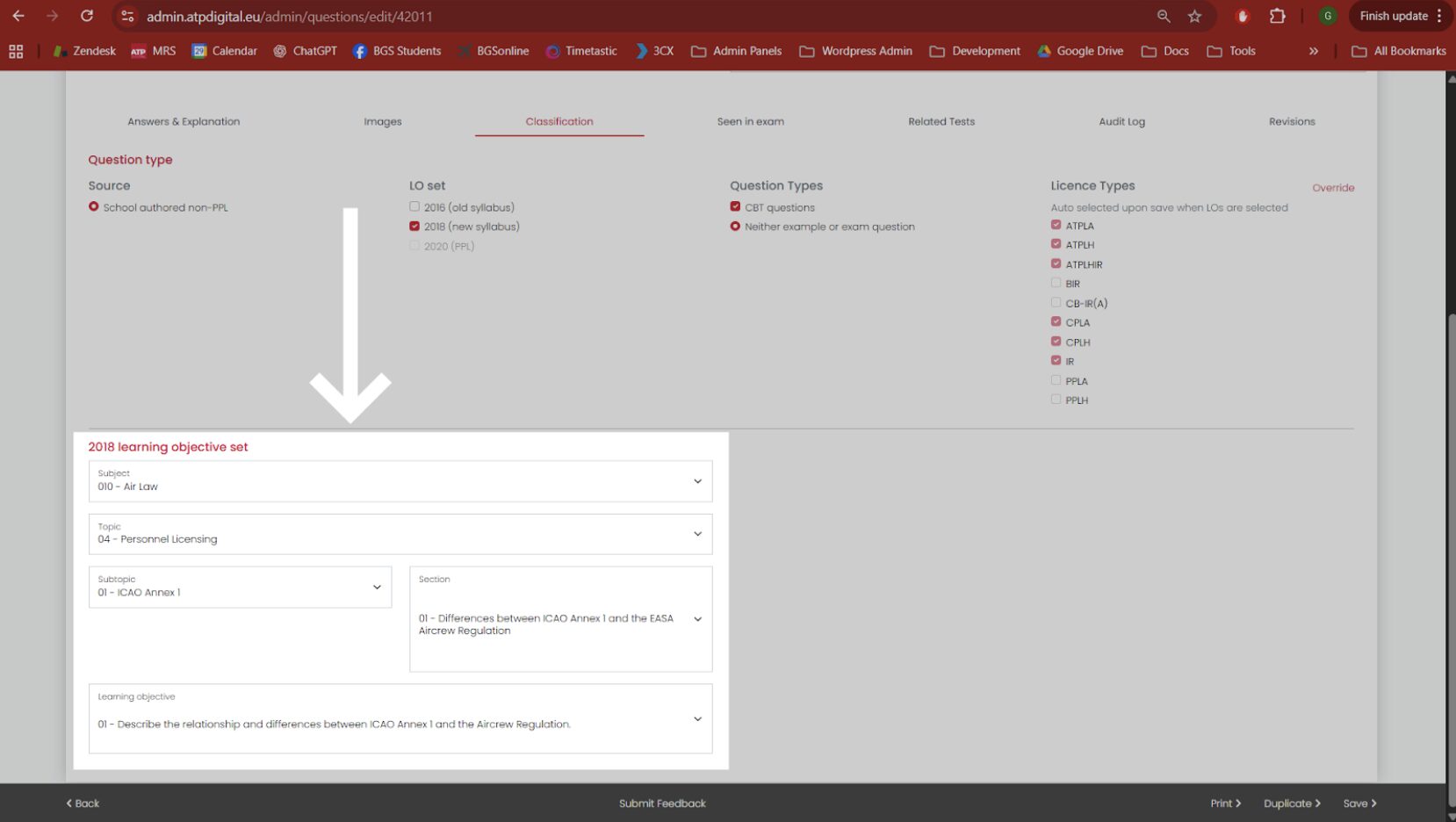This screenshot has height=822, width=1456.
Task: Switch to the Answers & Explanation tab
Action: click(184, 121)
